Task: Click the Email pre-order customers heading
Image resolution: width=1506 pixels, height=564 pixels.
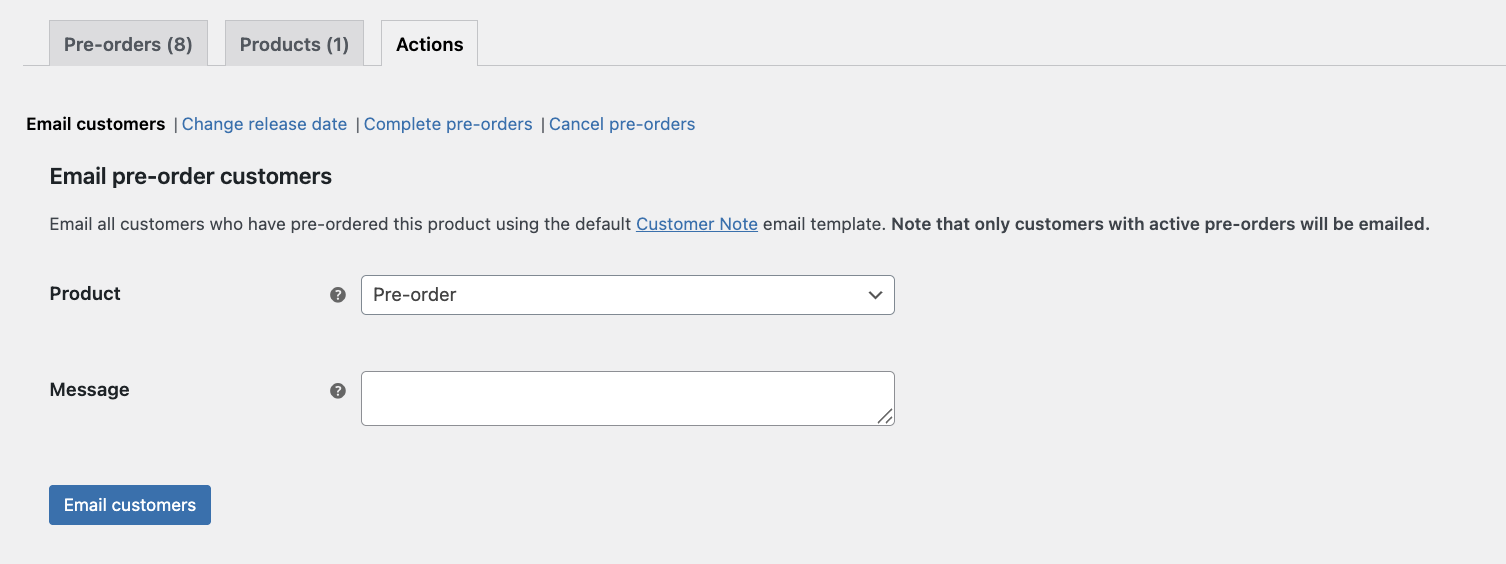Action: click(190, 177)
